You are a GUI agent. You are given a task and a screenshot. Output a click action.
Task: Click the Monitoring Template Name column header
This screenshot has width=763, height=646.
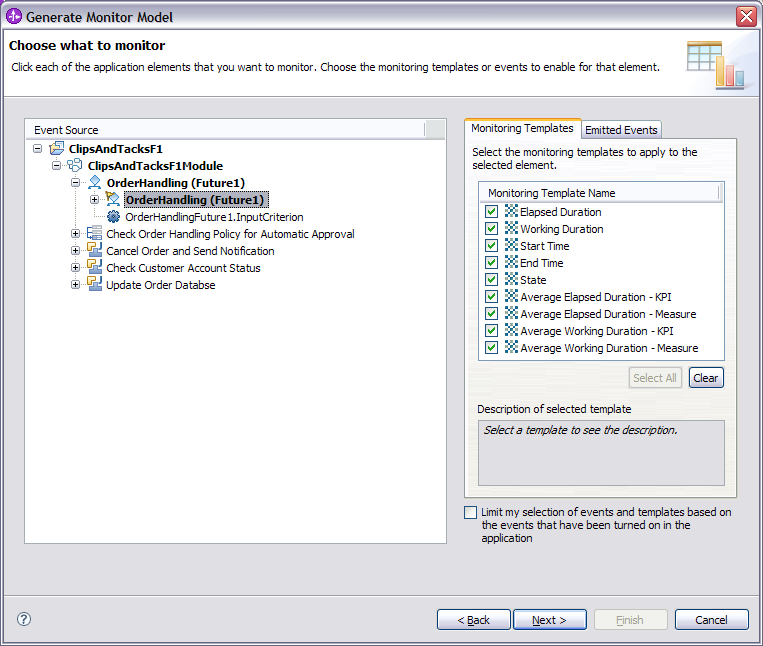coord(600,193)
